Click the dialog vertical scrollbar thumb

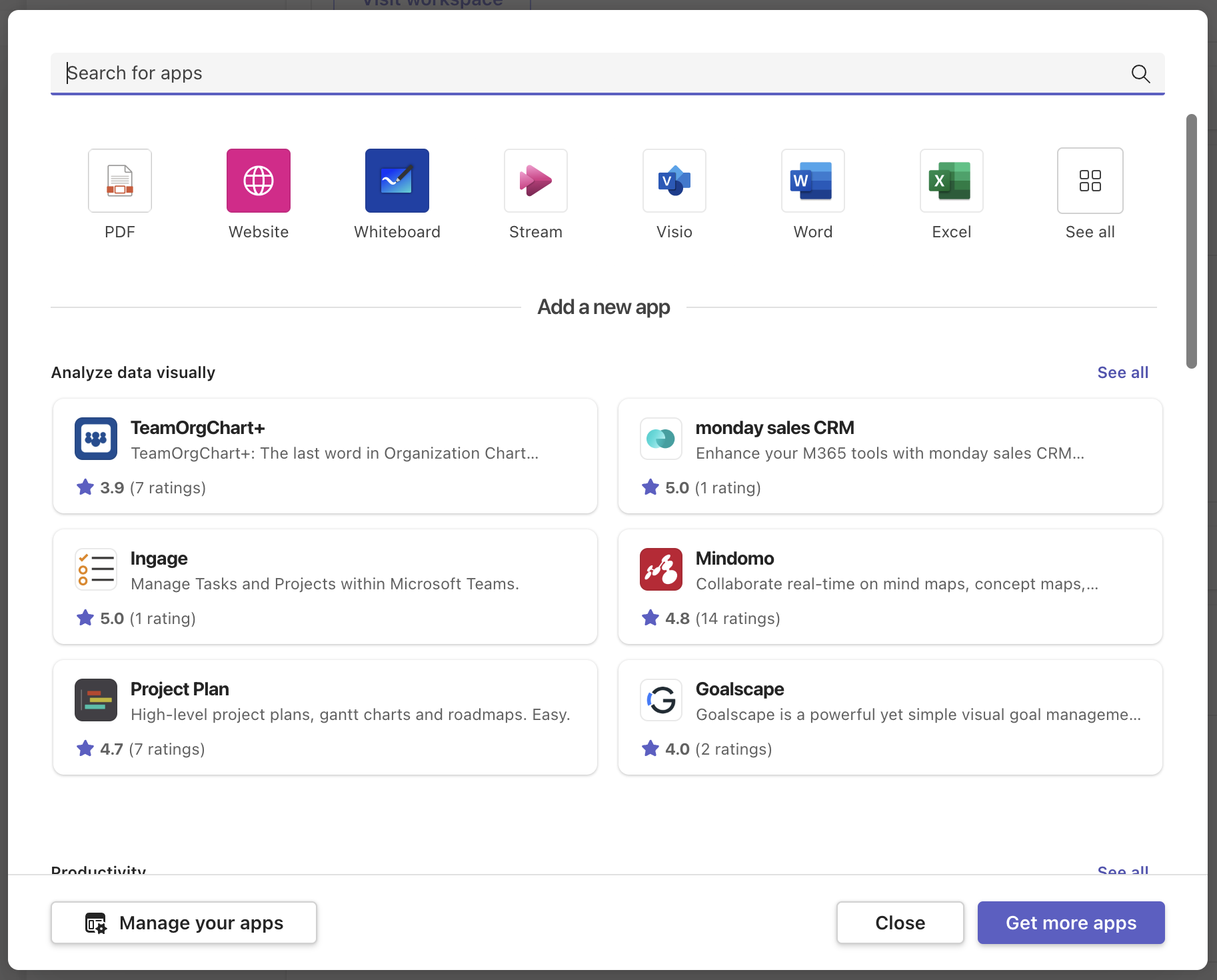(x=1192, y=241)
